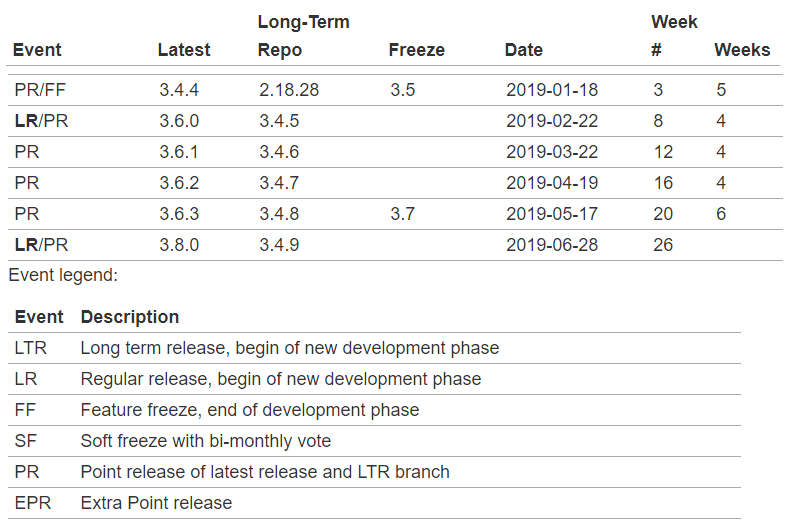The width and height of the screenshot is (785, 530).
Task: Select the 2.18.28 long-term repo cell
Action: point(288,90)
